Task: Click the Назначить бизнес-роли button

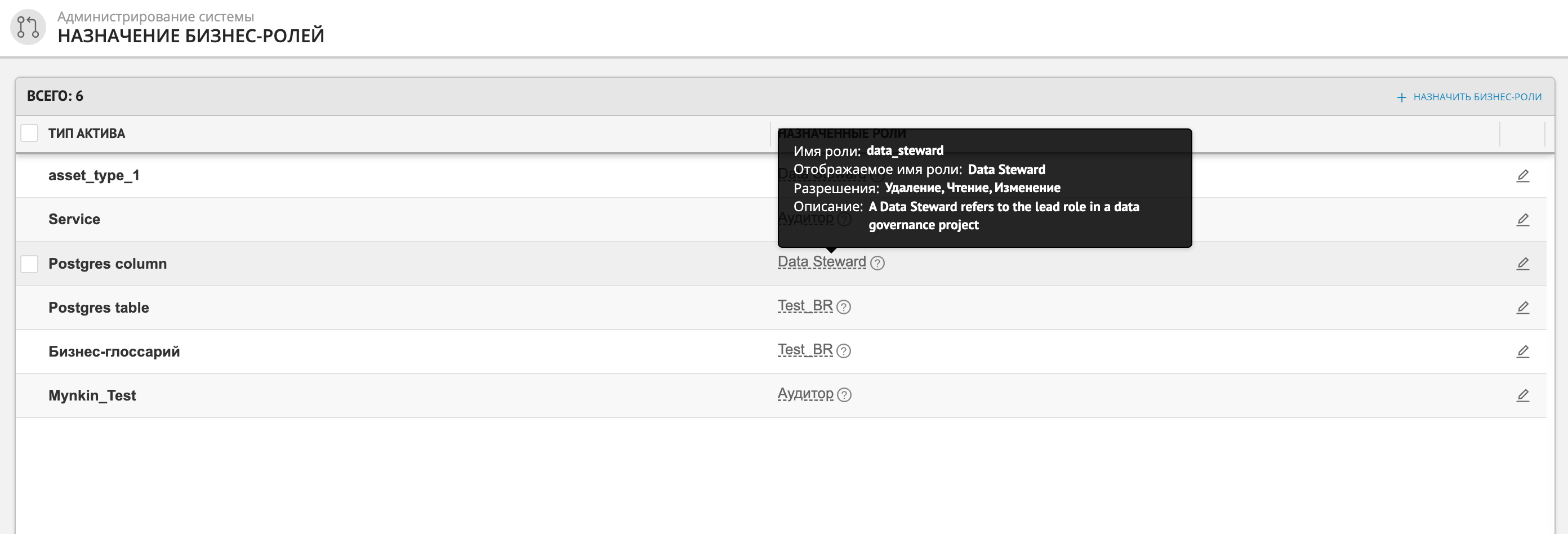Action: 1469,97
